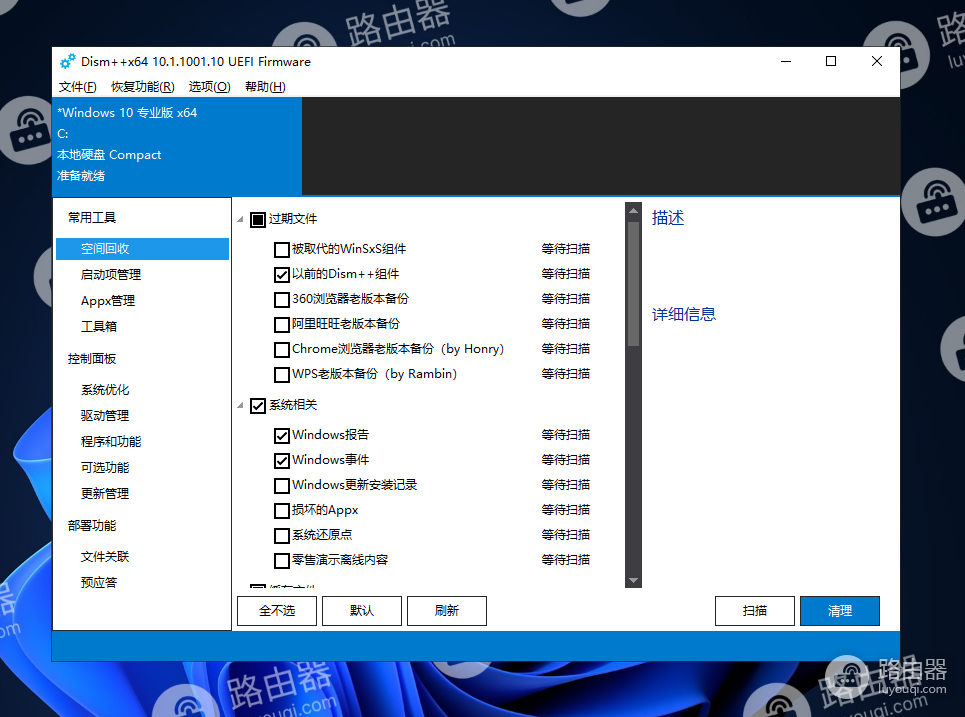Click scrollbar down arrow in cleanup list
965x717 pixels.
pyautogui.click(x=633, y=580)
